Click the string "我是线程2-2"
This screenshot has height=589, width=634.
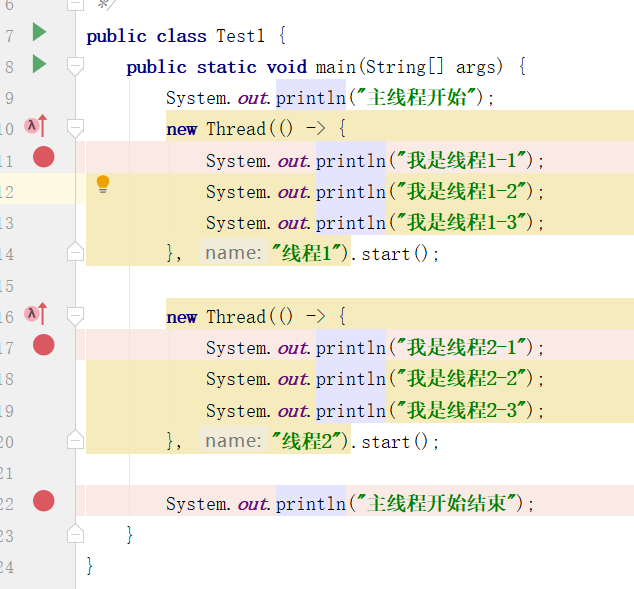coord(463,379)
